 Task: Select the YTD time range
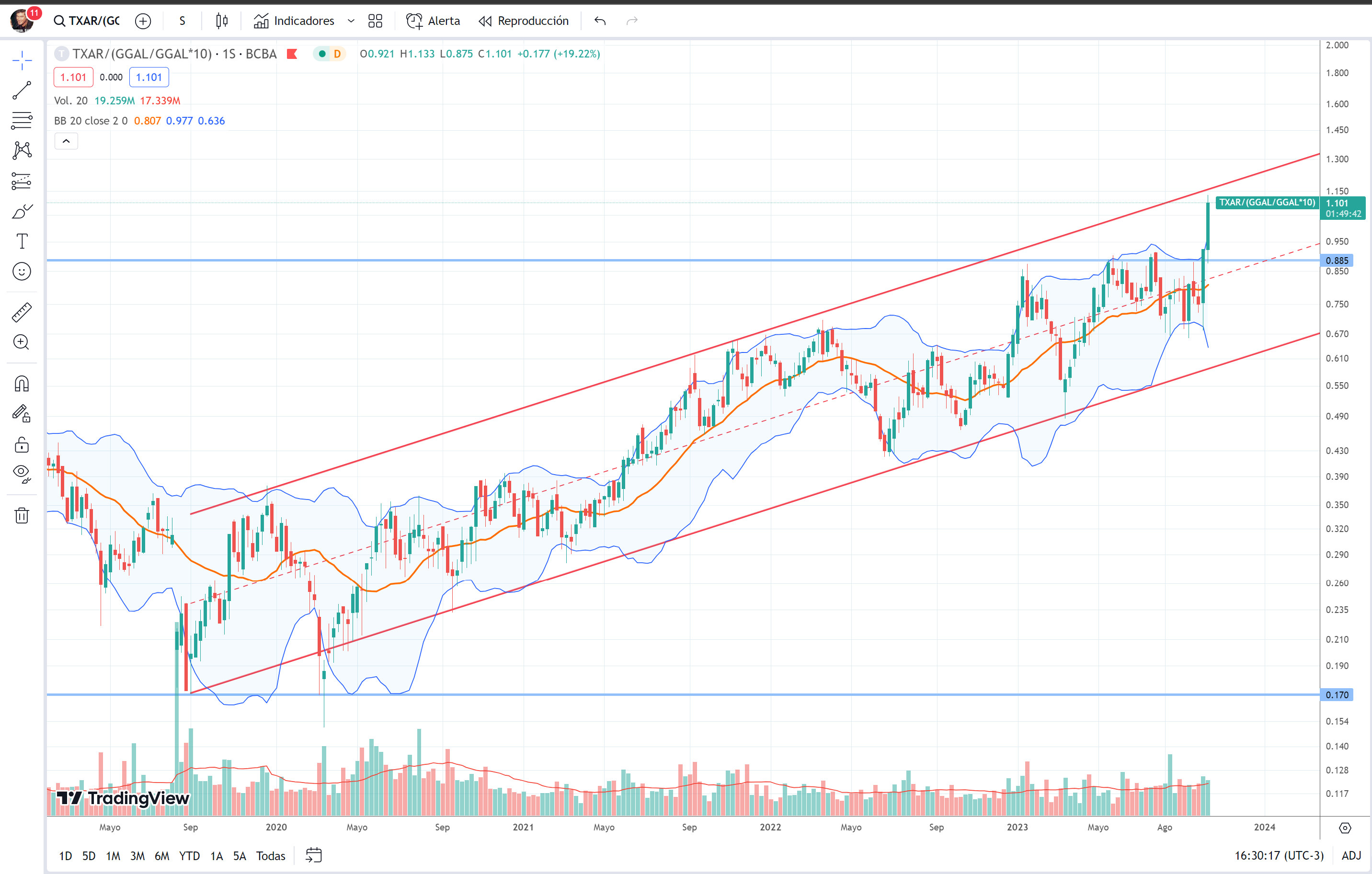pyautogui.click(x=189, y=856)
